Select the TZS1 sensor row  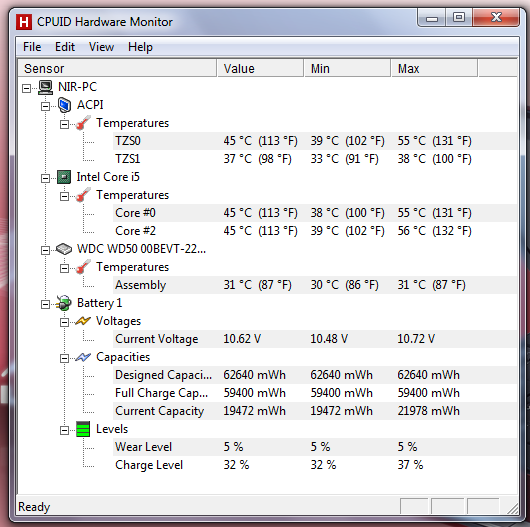[315, 159]
